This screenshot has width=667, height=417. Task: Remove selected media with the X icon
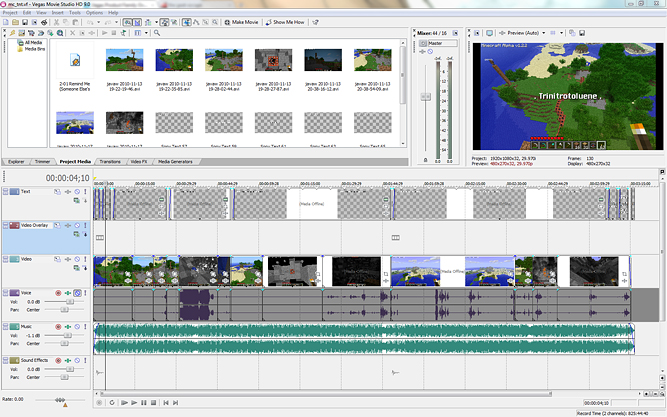(72, 33)
